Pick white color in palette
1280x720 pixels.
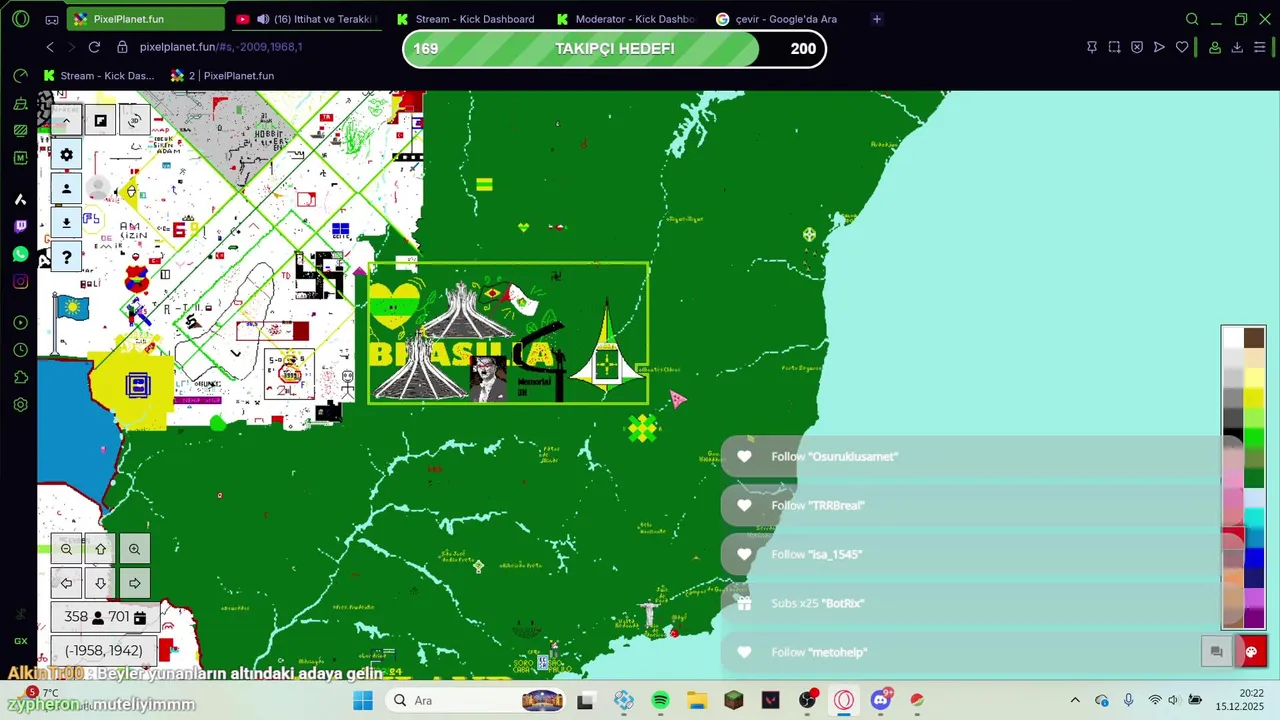[x=1233, y=338]
